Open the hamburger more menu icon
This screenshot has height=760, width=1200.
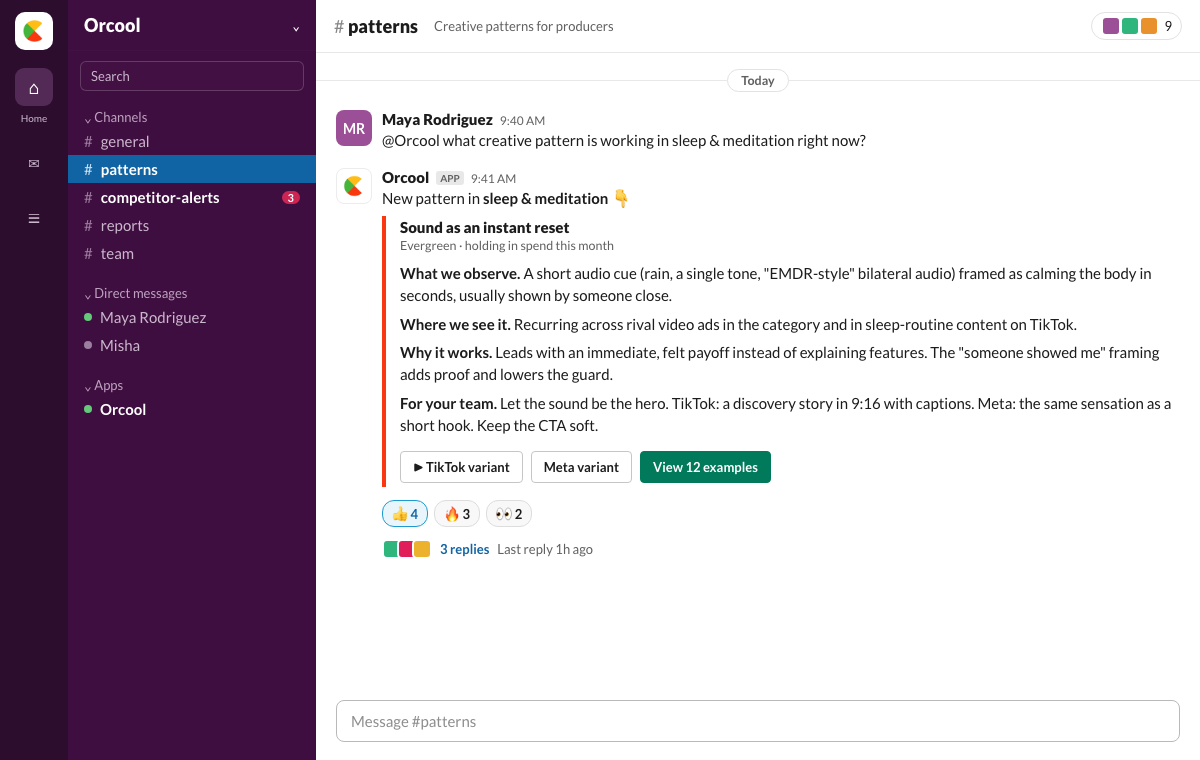click(x=34, y=218)
